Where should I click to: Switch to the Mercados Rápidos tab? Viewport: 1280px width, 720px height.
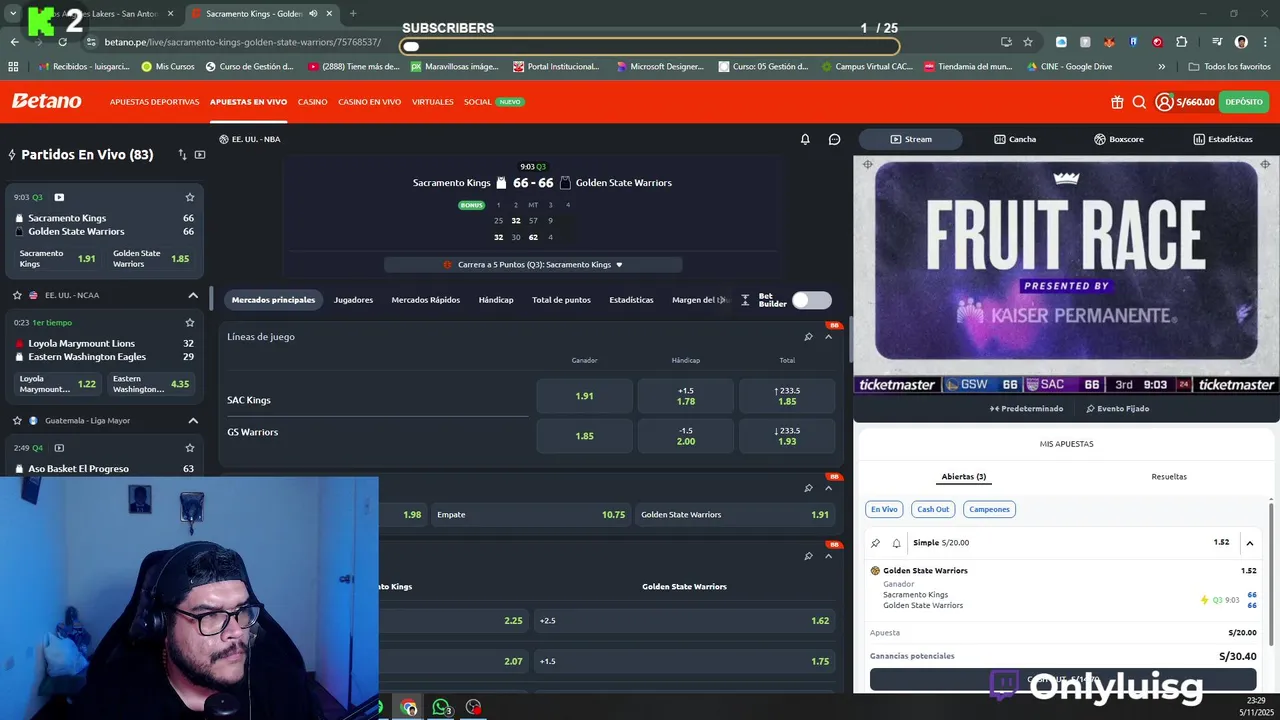pos(426,300)
